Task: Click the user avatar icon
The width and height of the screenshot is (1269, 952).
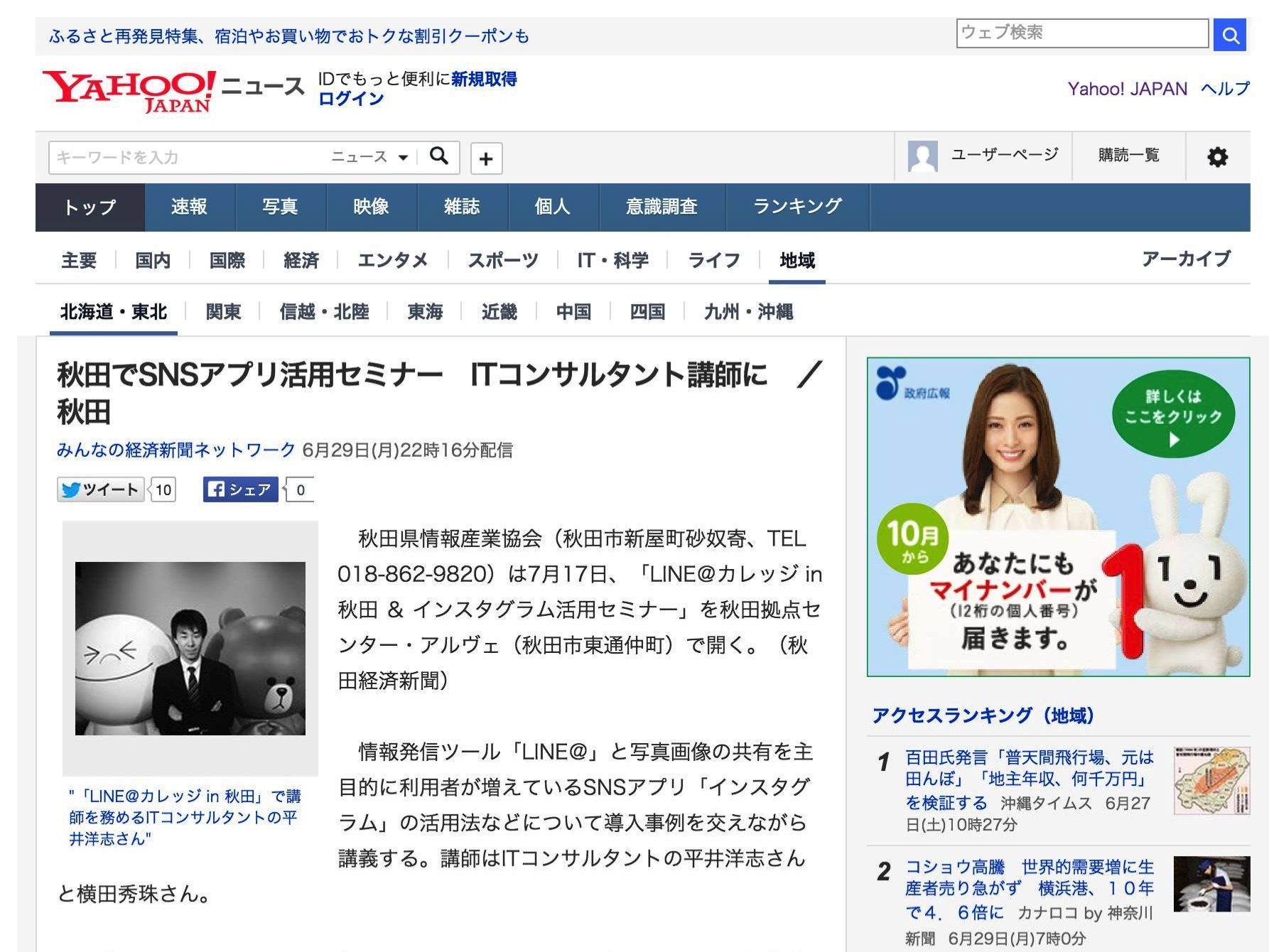Action: point(922,156)
